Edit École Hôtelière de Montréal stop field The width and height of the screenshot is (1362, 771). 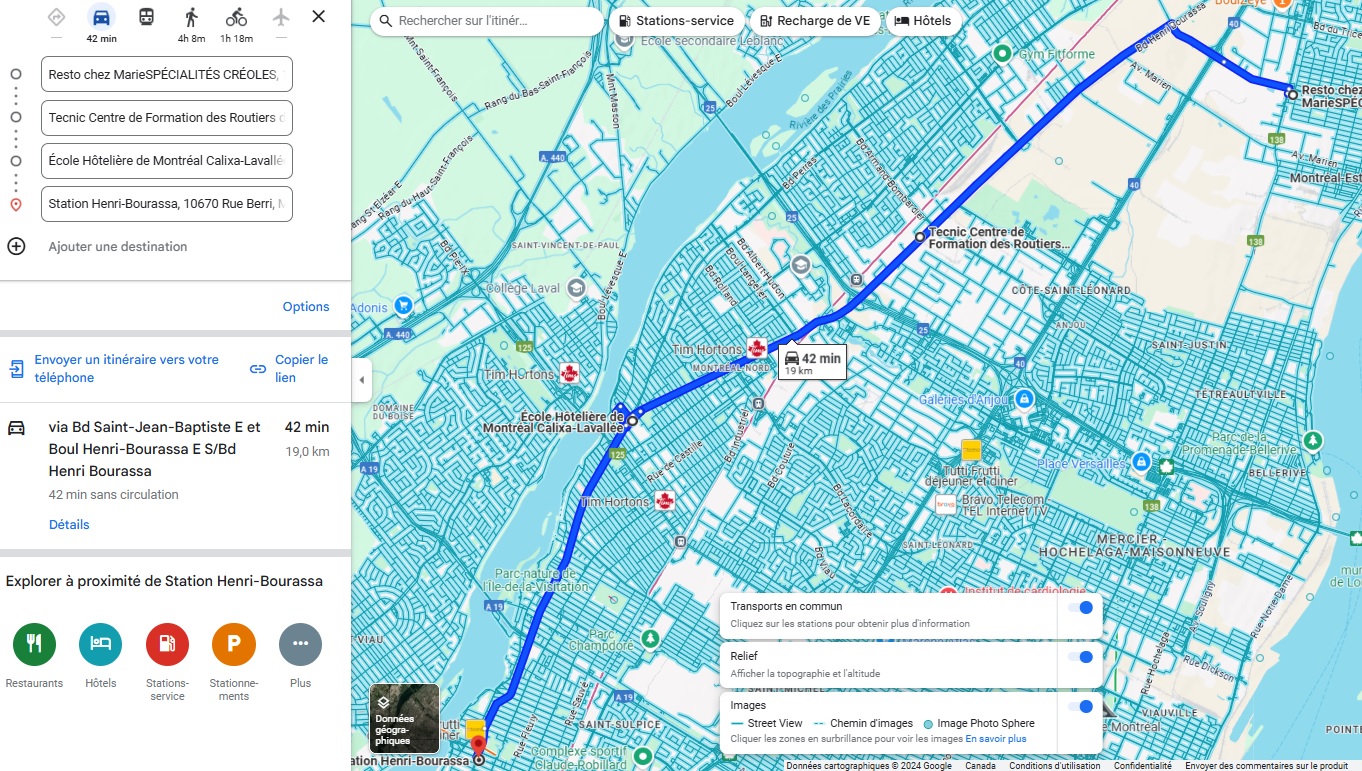(167, 161)
